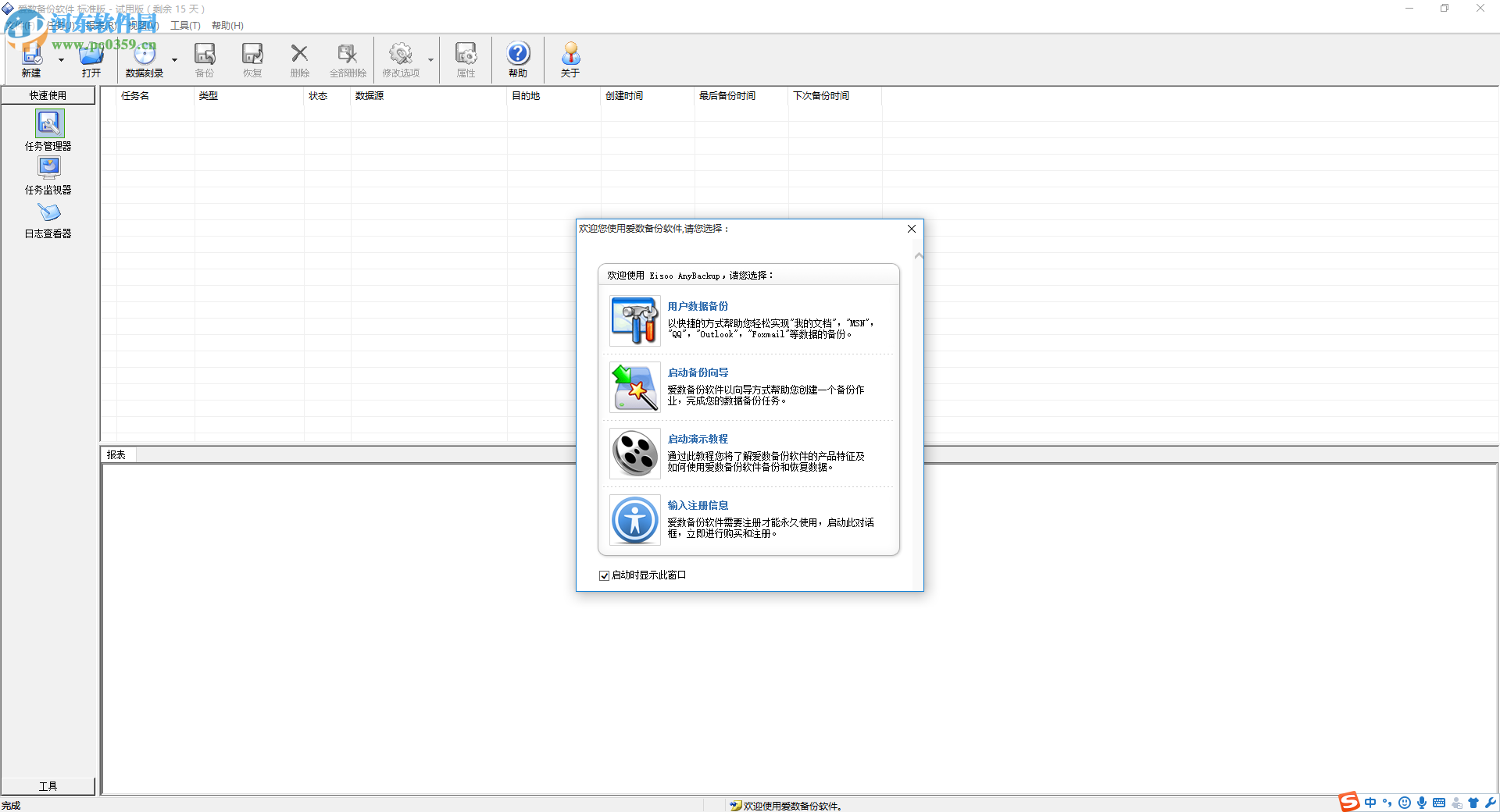The height and width of the screenshot is (812, 1500).
Task: Click the 用户数据备份 link
Action: tap(698, 306)
